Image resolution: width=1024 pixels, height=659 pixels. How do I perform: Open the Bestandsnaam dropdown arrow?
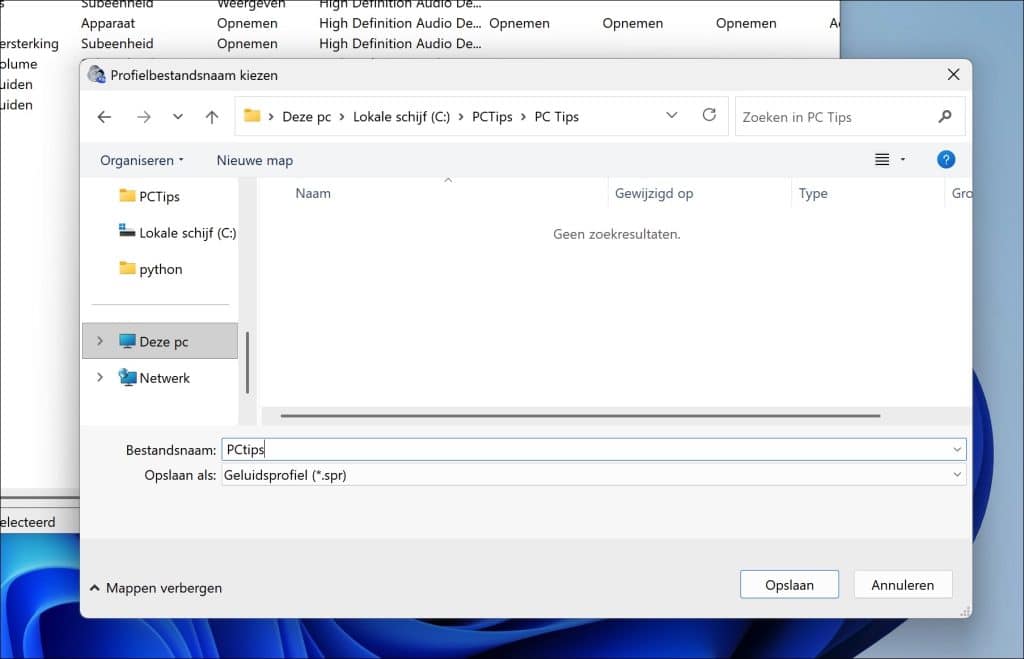[x=957, y=449]
